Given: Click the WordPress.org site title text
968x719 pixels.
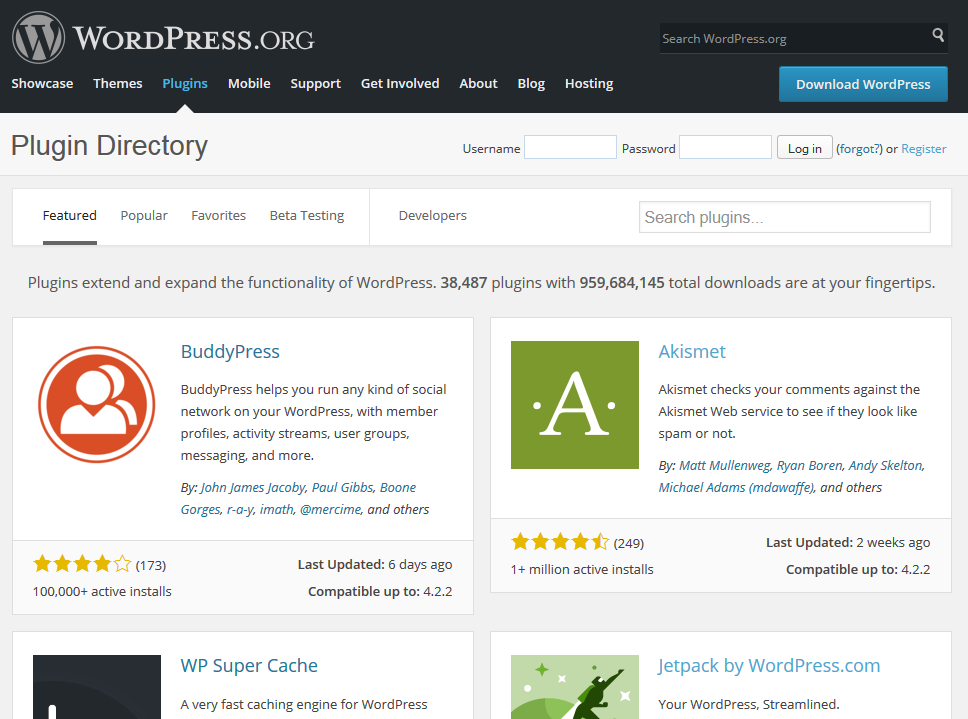Looking at the screenshot, I should (194, 38).
